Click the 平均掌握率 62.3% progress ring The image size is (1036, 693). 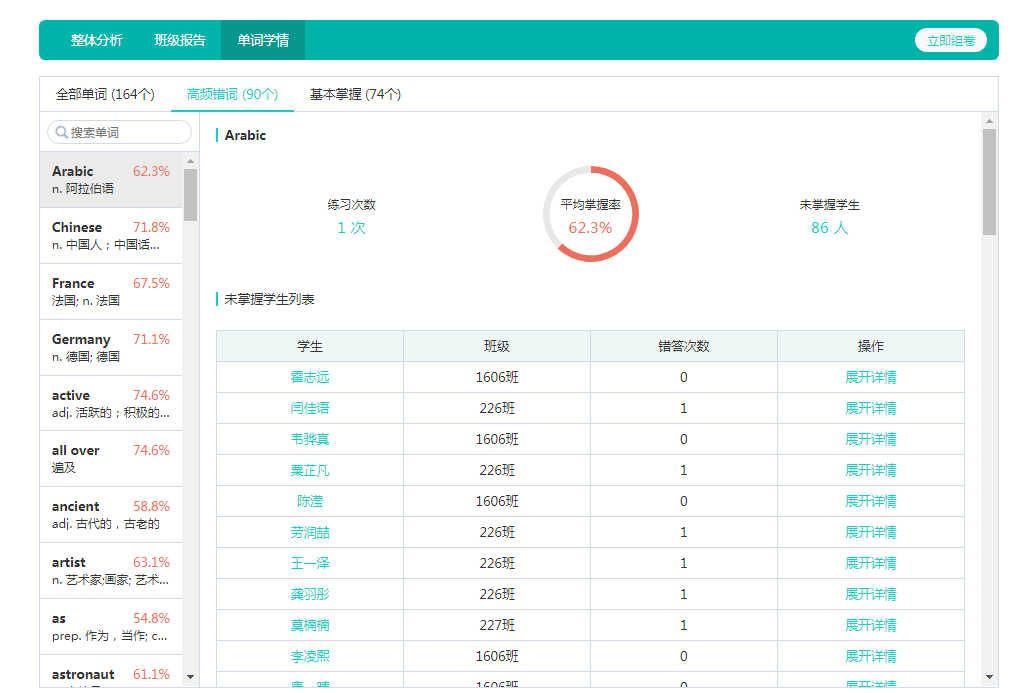(x=590, y=214)
